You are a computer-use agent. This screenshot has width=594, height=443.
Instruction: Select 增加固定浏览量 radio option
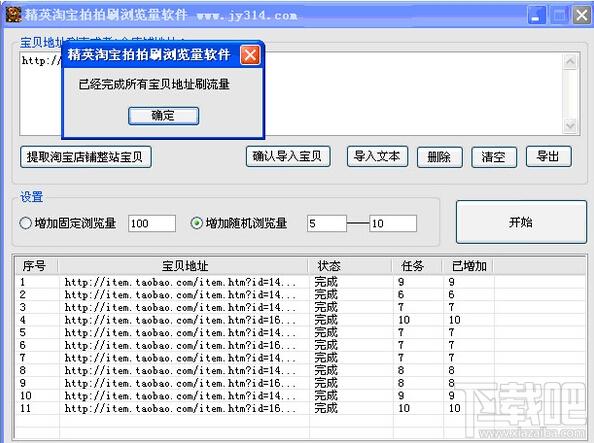tap(25, 223)
